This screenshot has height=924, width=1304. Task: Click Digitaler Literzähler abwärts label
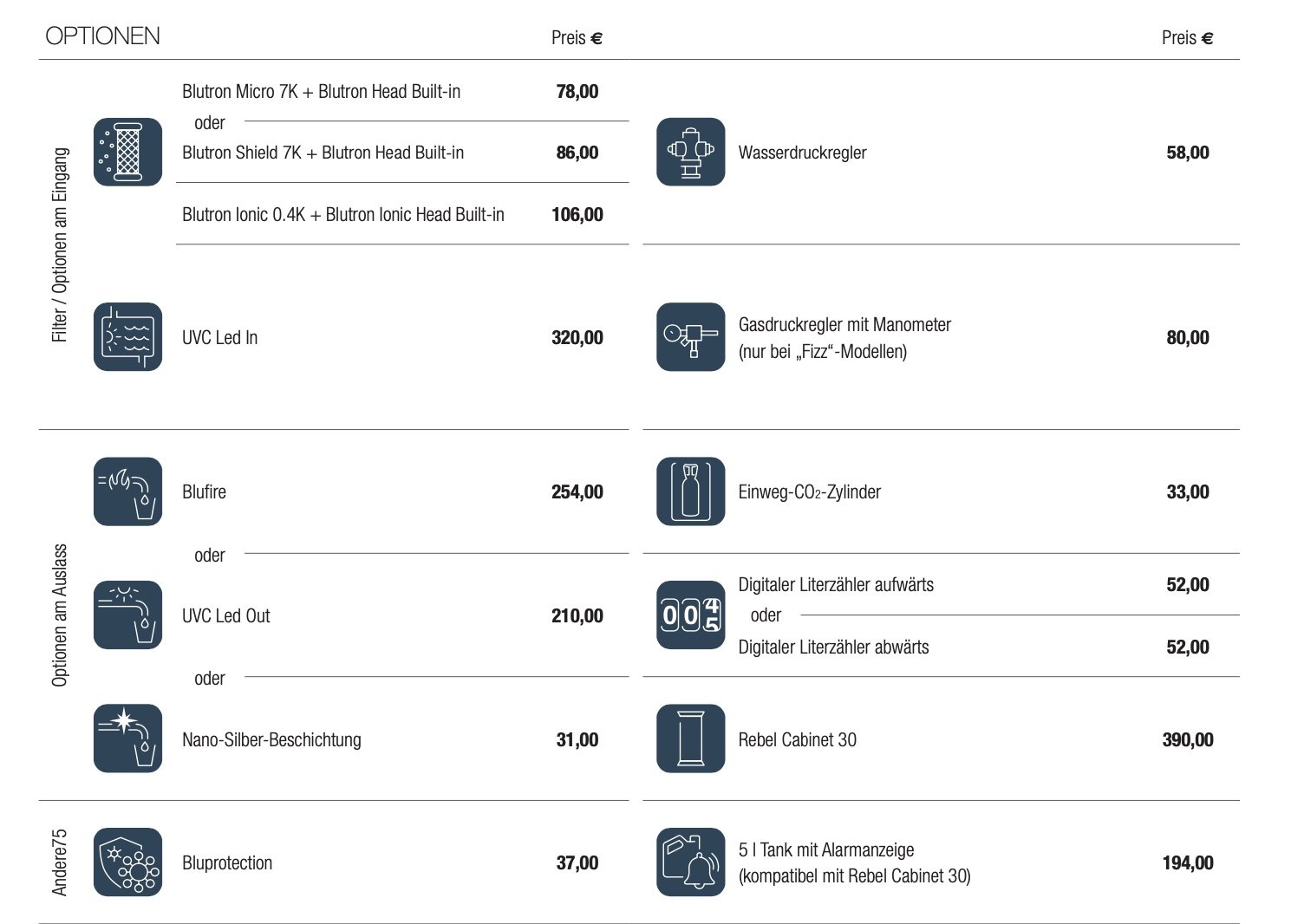(x=833, y=647)
